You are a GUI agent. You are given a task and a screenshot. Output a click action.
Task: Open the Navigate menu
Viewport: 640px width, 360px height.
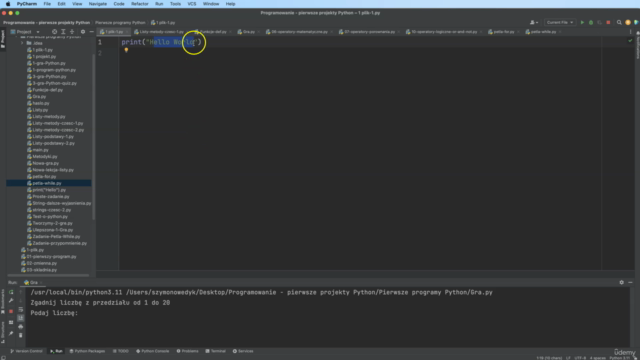pyautogui.click(x=98, y=4)
